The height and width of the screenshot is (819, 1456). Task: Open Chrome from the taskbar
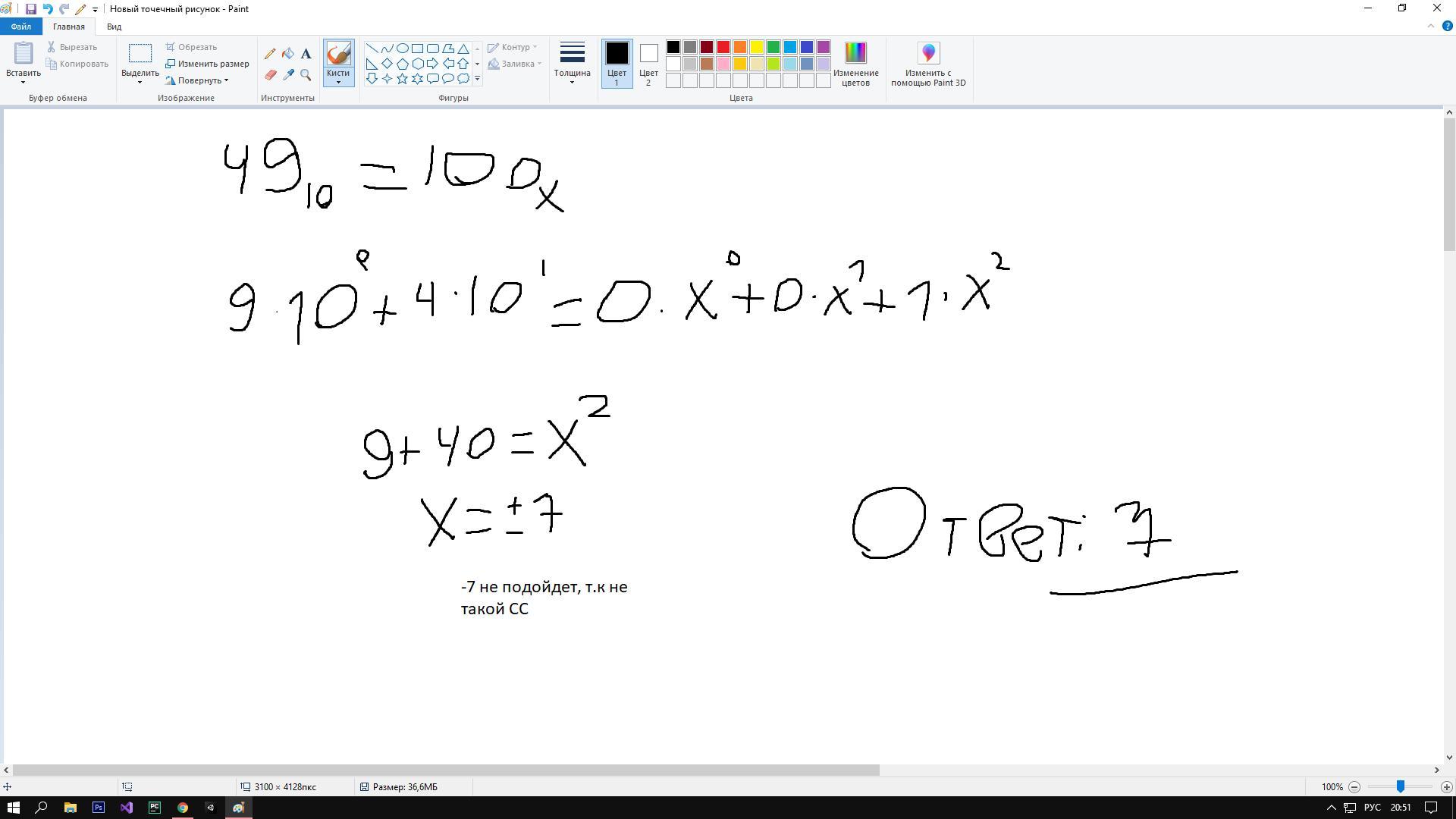[x=183, y=808]
